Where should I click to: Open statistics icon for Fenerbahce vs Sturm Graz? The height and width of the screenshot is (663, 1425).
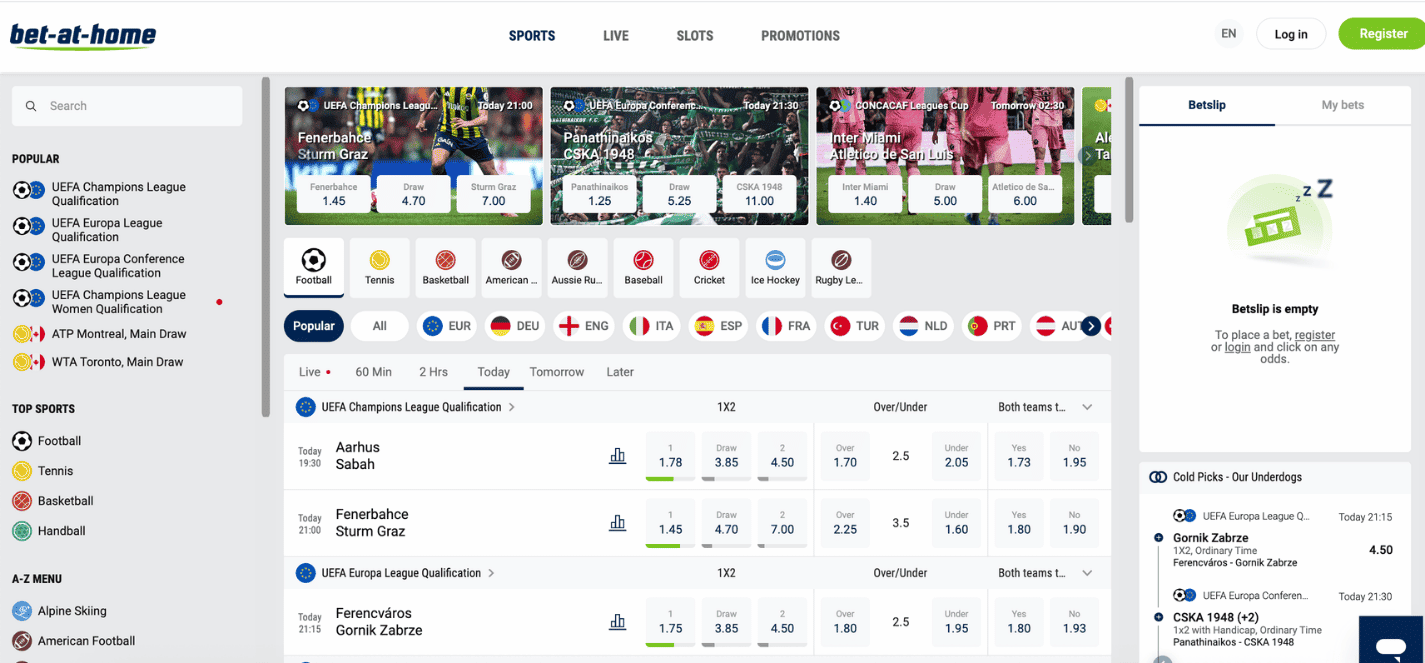tap(618, 523)
